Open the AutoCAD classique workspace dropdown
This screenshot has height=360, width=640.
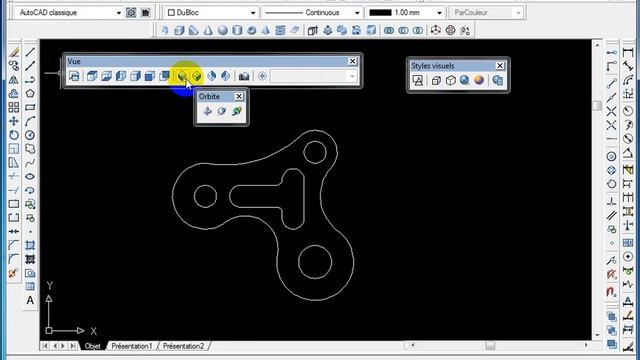click(x=118, y=13)
